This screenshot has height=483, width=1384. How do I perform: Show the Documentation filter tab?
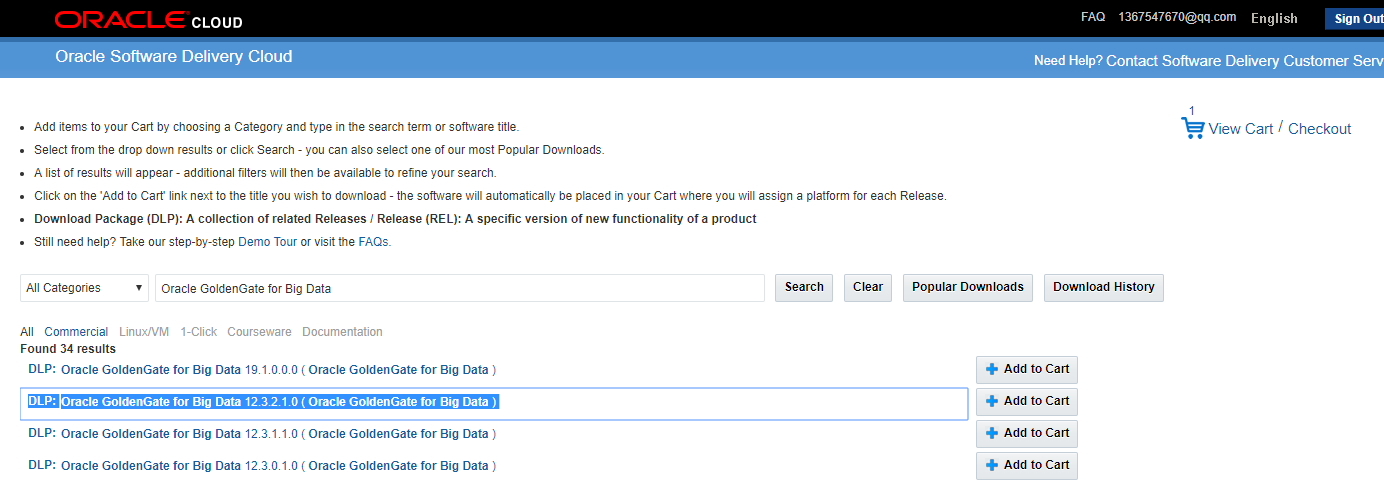pyautogui.click(x=342, y=332)
